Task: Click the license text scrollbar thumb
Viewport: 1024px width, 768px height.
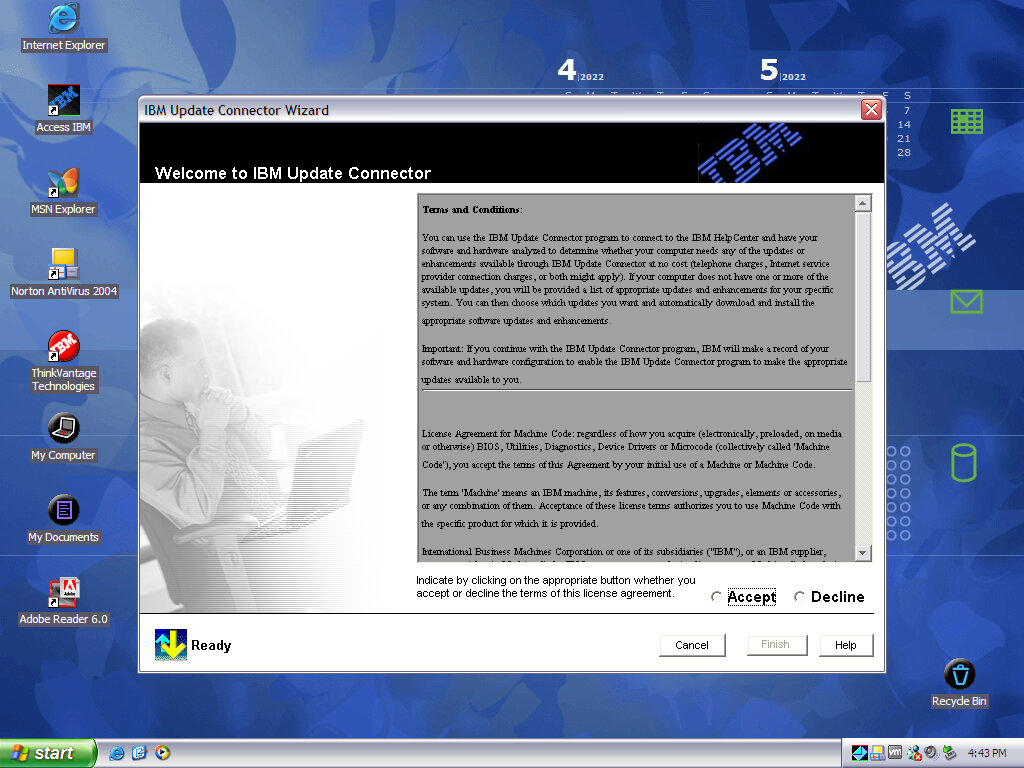Action: coord(862,295)
